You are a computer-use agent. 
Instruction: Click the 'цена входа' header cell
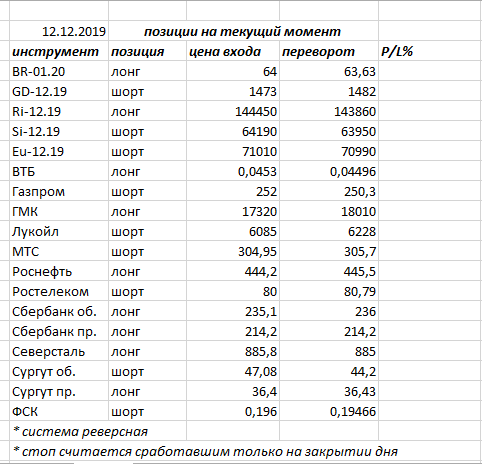pyautogui.click(x=233, y=51)
